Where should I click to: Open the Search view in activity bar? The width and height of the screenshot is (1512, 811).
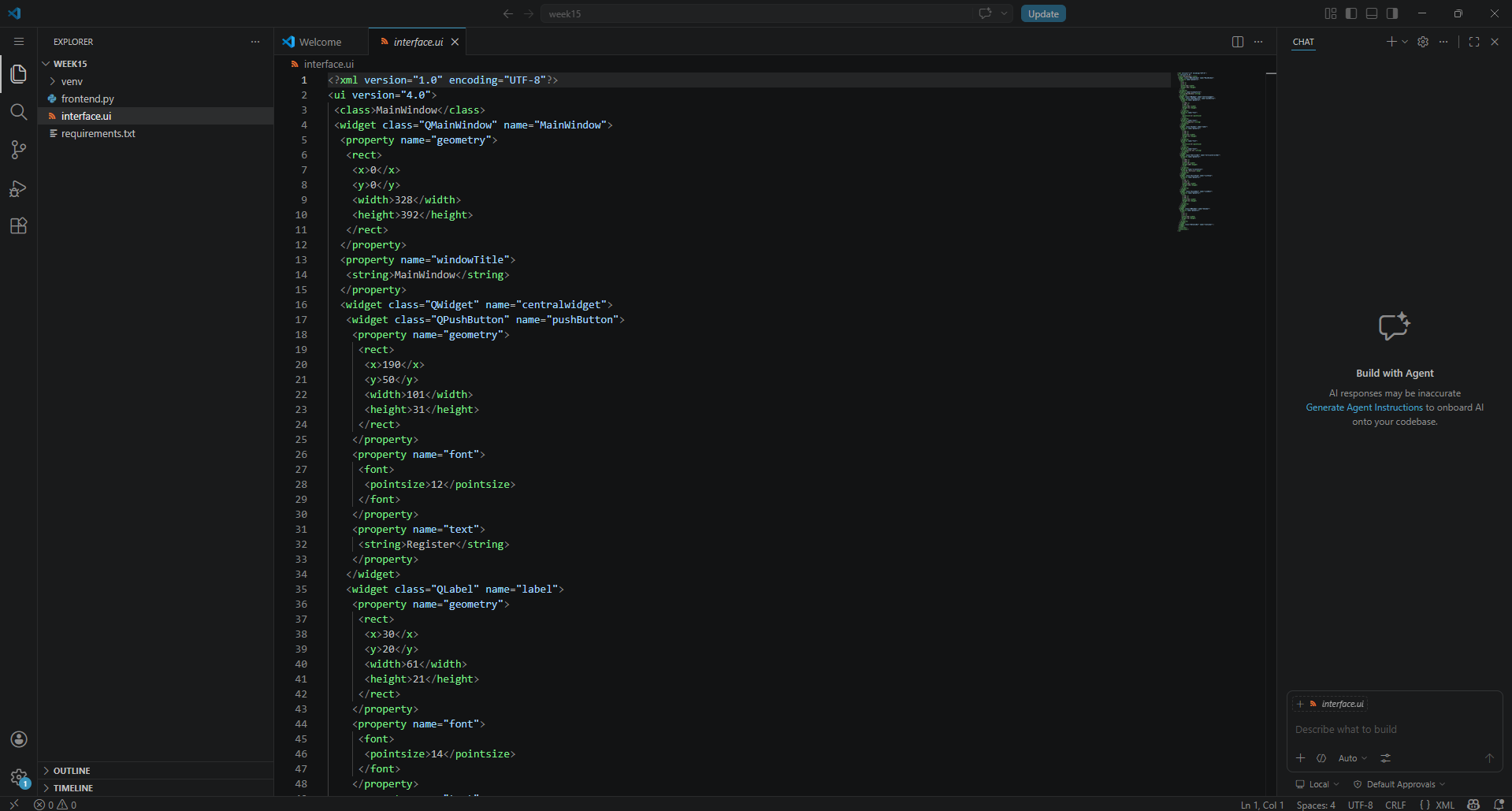click(19, 112)
